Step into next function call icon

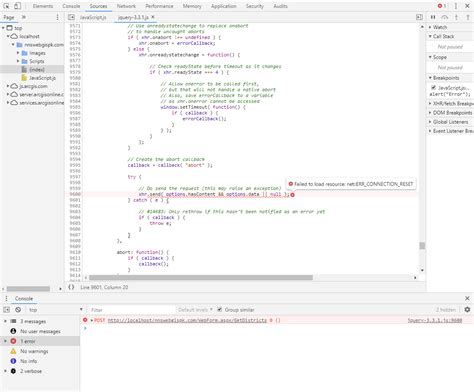(x=456, y=17)
